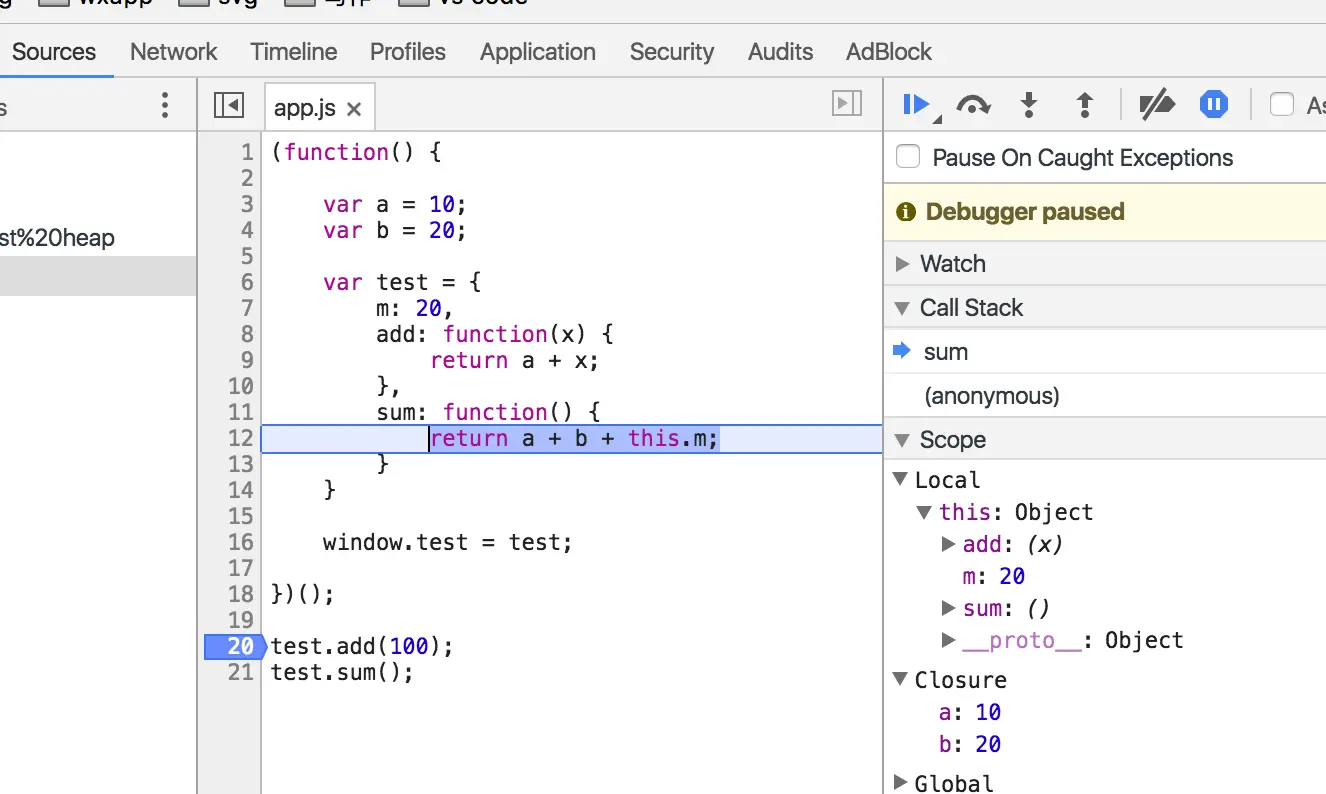Enable Pause On Caught Exceptions
The image size is (1326, 794).
[908, 157]
